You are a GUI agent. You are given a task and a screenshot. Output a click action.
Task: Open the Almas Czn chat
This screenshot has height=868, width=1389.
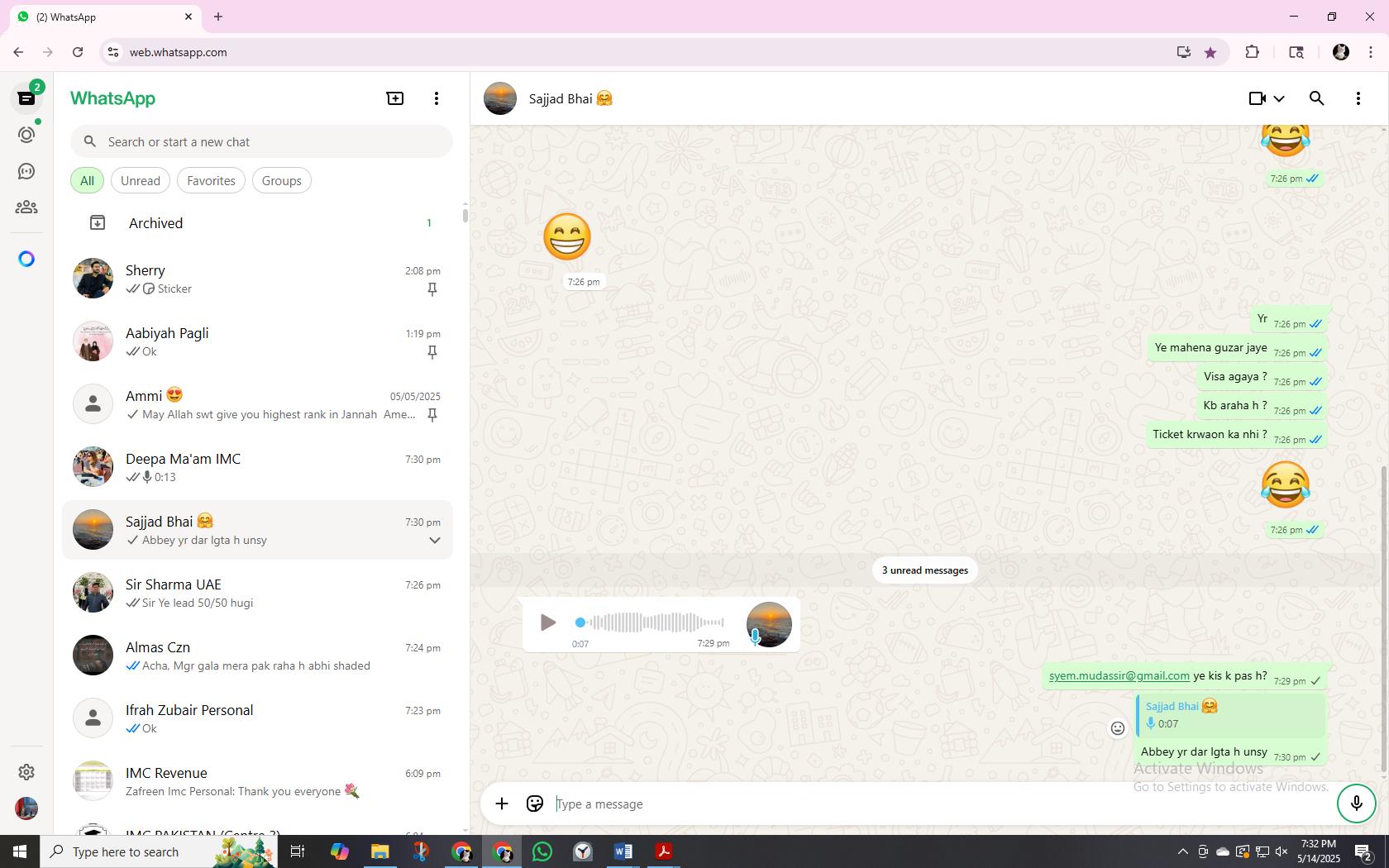258,656
